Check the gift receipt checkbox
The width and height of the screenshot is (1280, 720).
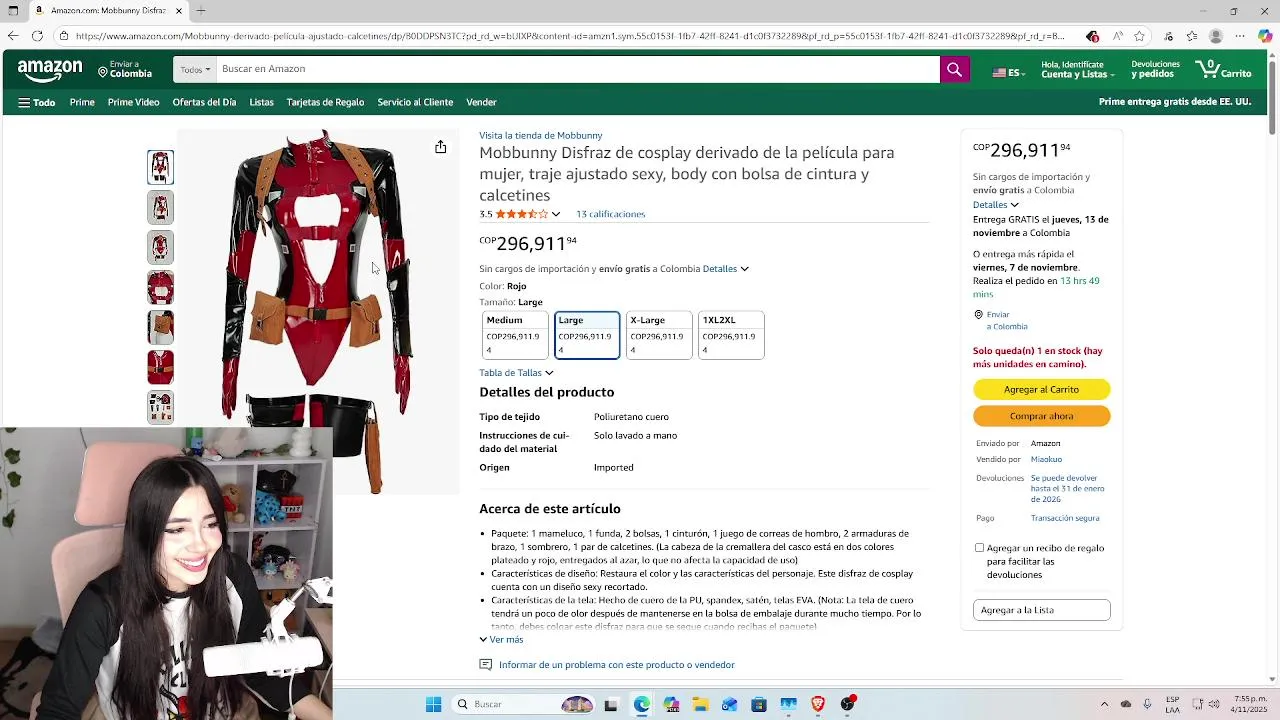(979, 548)
